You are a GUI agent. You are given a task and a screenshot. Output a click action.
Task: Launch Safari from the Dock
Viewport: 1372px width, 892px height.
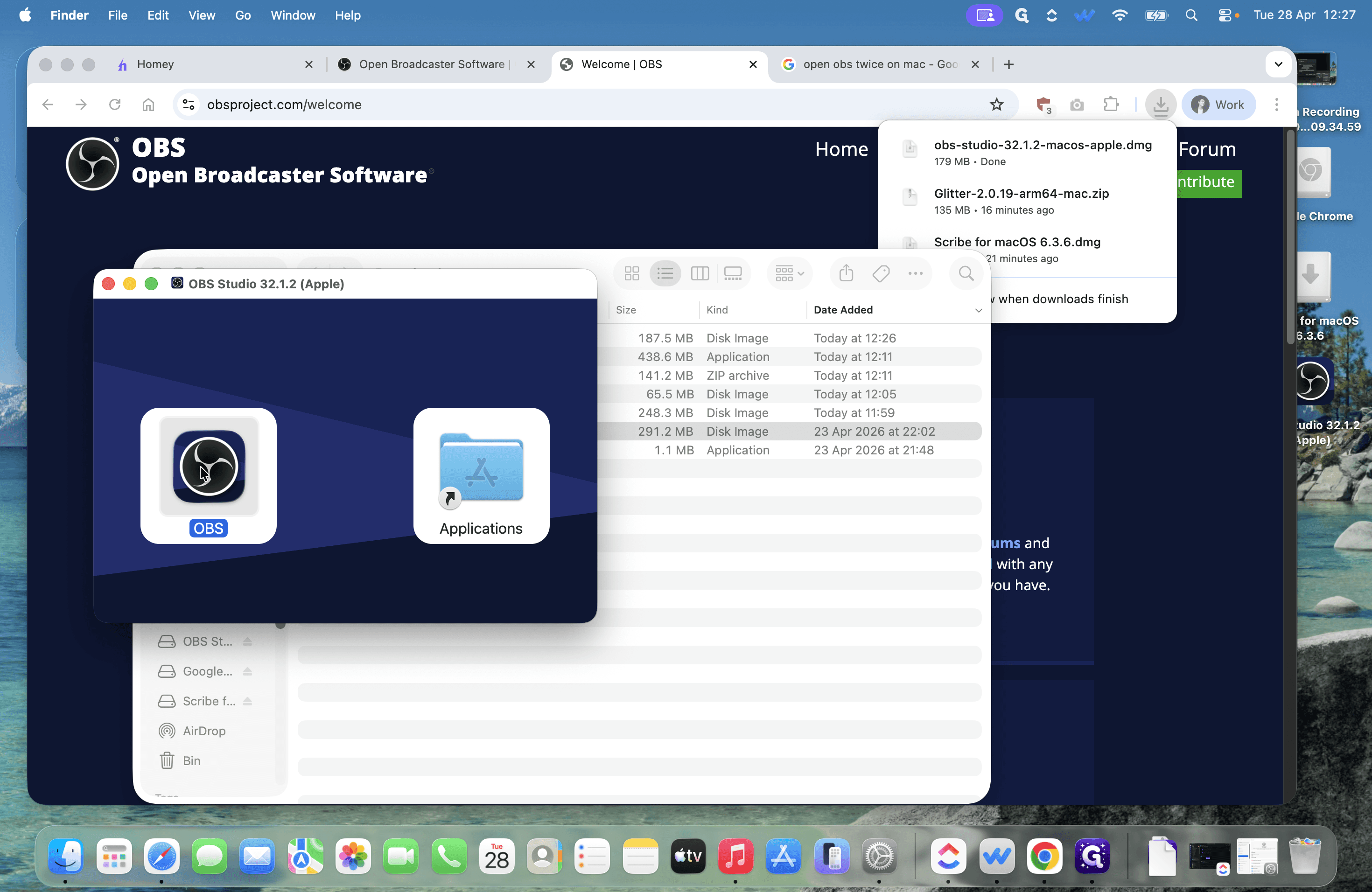[161, 856]
